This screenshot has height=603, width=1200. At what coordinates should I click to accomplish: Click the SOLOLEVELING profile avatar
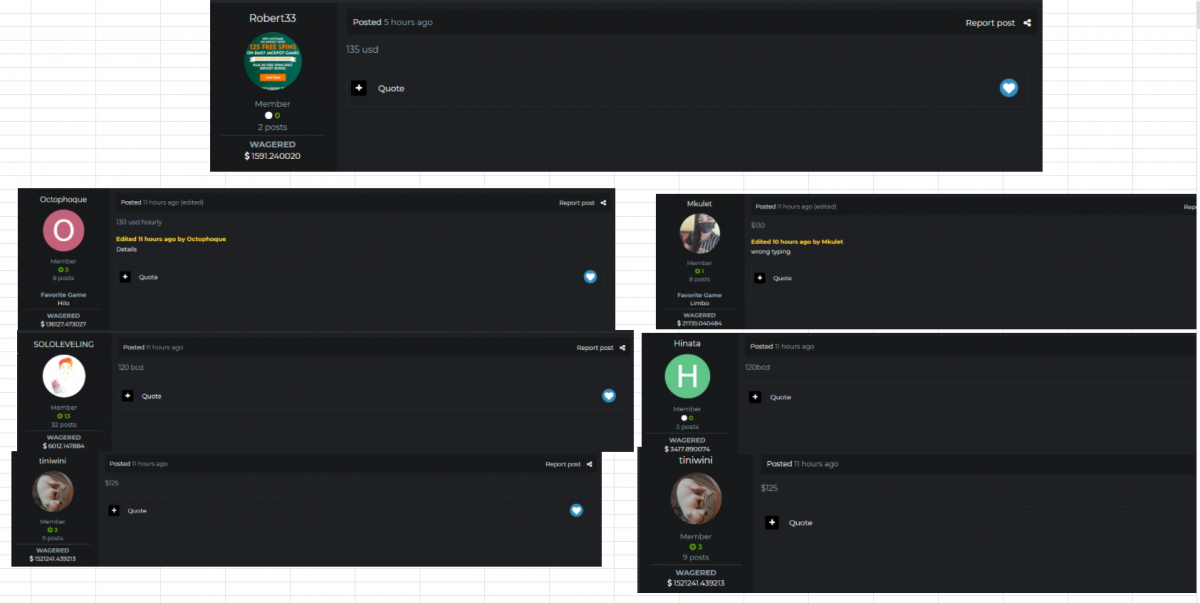click(64, 376)
